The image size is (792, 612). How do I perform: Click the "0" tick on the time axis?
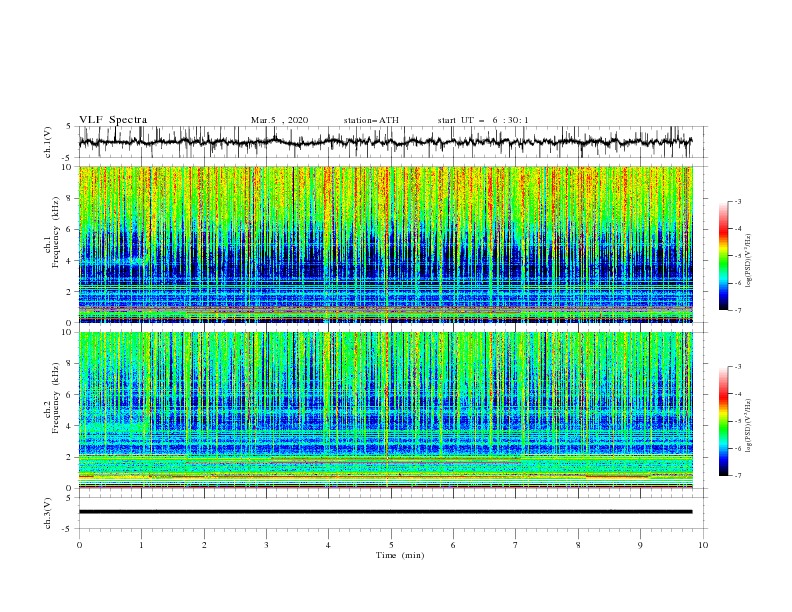tap(79, 545)
